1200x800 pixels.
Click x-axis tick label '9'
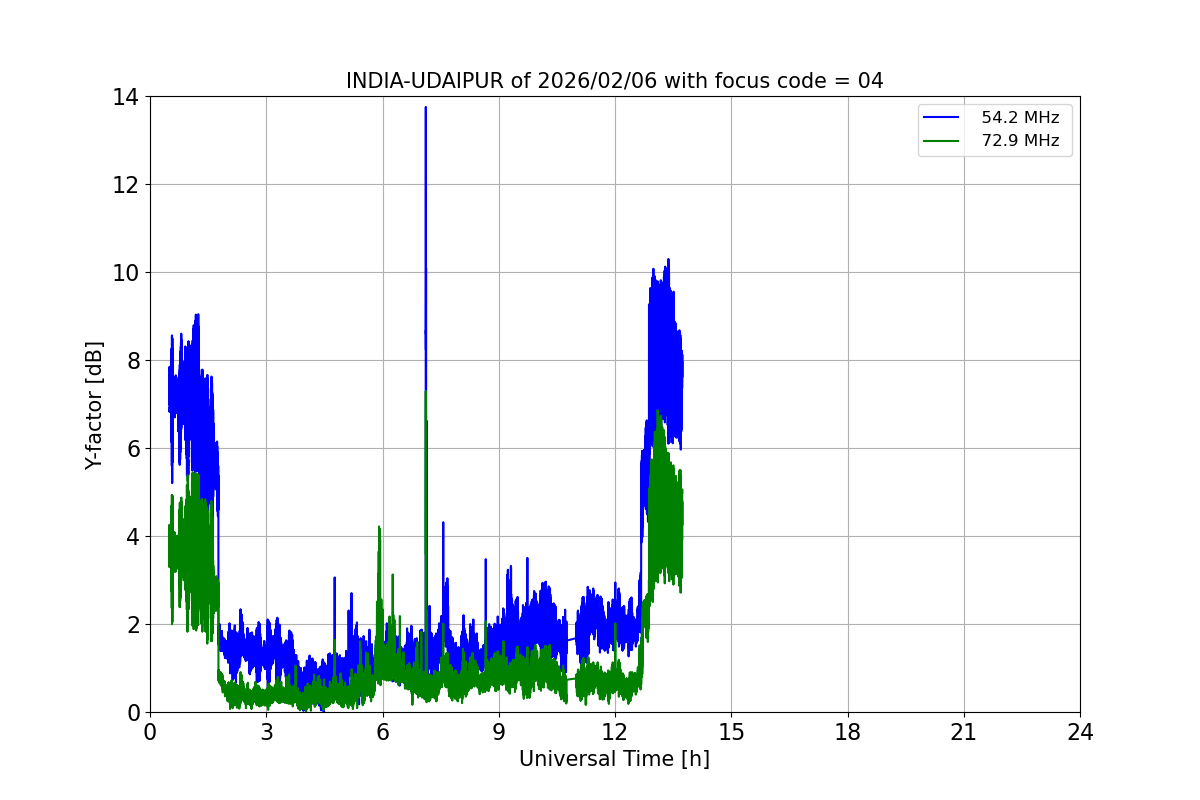499,732
